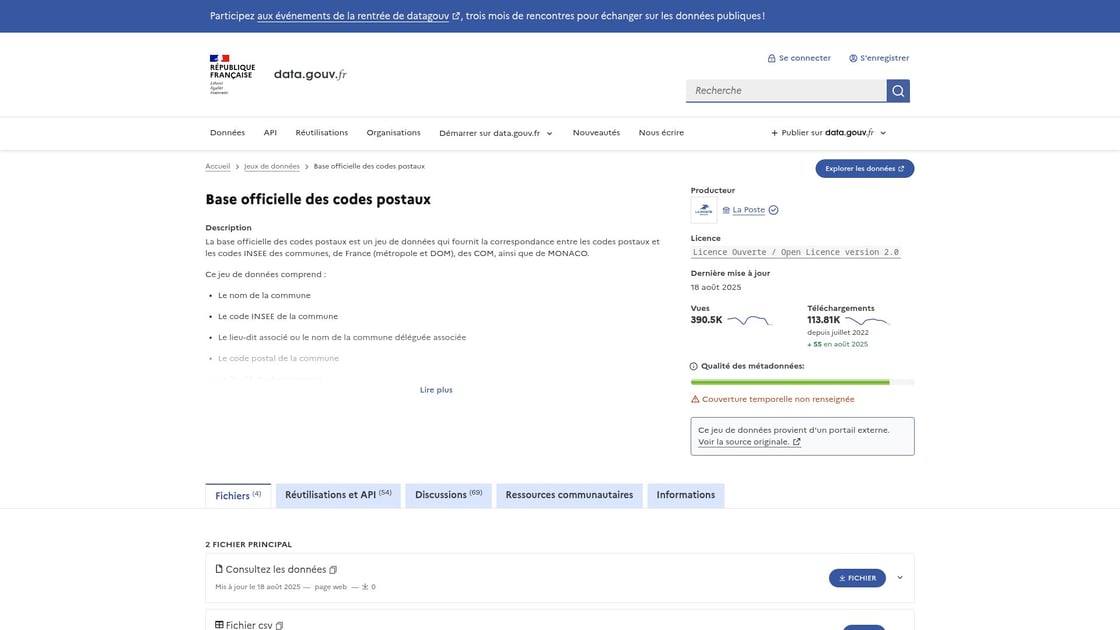Open Voir la source originale link
Image resolution: width=1120 pixels, height=630 pixels.
tap(749, 442)
